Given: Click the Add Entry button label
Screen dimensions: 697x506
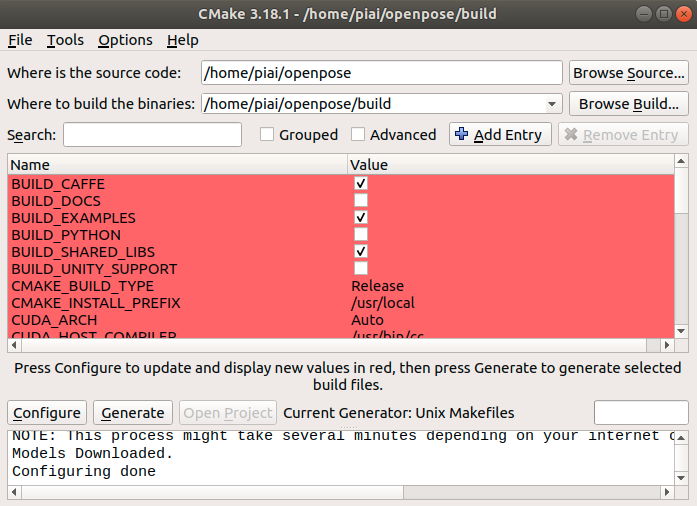Looking at the screenshot, I should [508, 135].
